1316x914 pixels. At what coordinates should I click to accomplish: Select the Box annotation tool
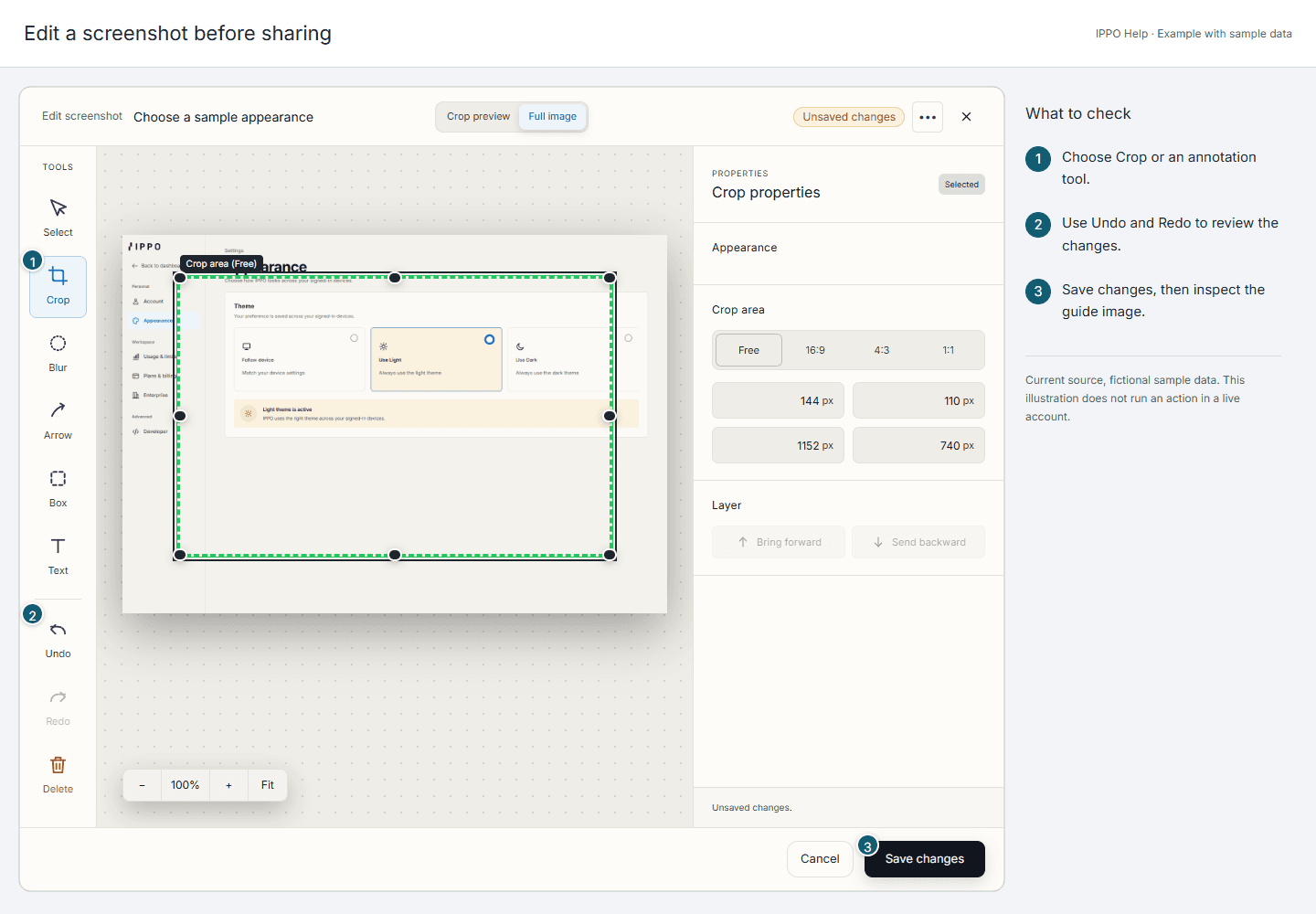point(58,489)
